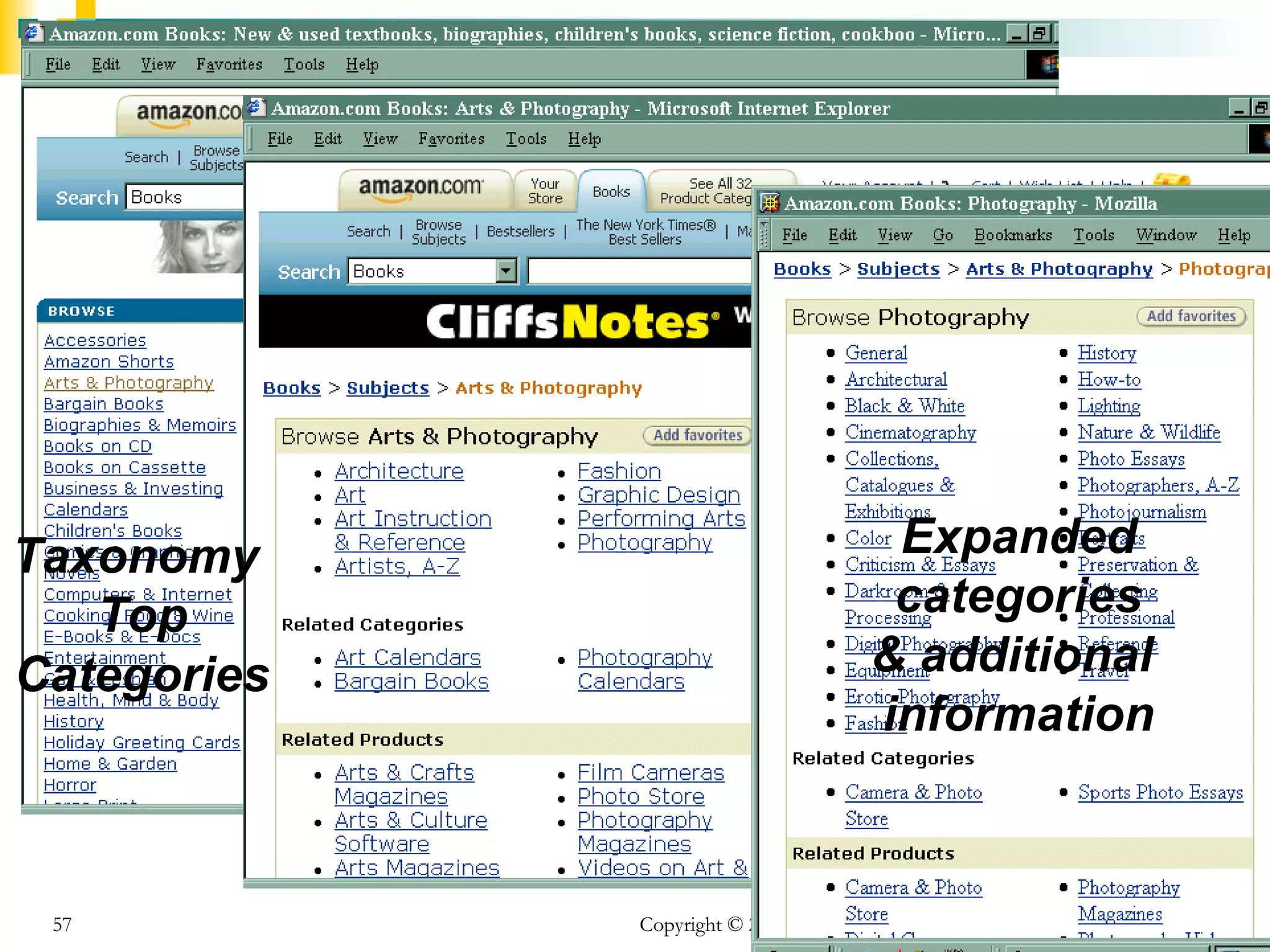The image size is (1270, 952).
Task: Open the Tools menu in the rear IE window
Action: point(304,64)
